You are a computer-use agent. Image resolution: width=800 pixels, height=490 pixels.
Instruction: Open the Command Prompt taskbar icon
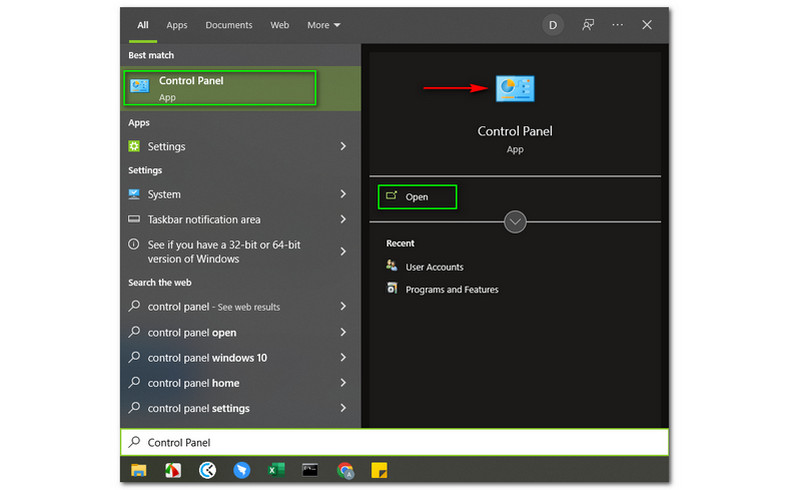(311, 469)
